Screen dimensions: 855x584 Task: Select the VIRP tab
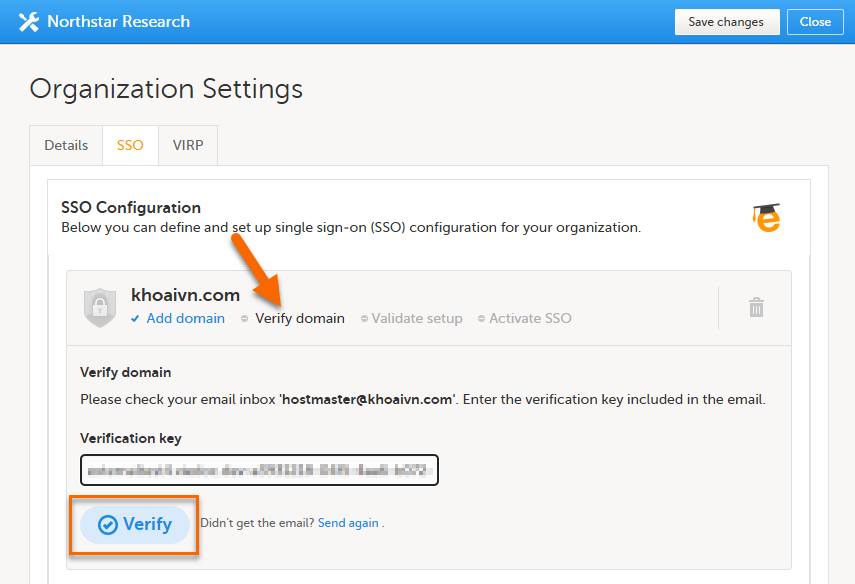pyautogui.click(x=187, y=145)
